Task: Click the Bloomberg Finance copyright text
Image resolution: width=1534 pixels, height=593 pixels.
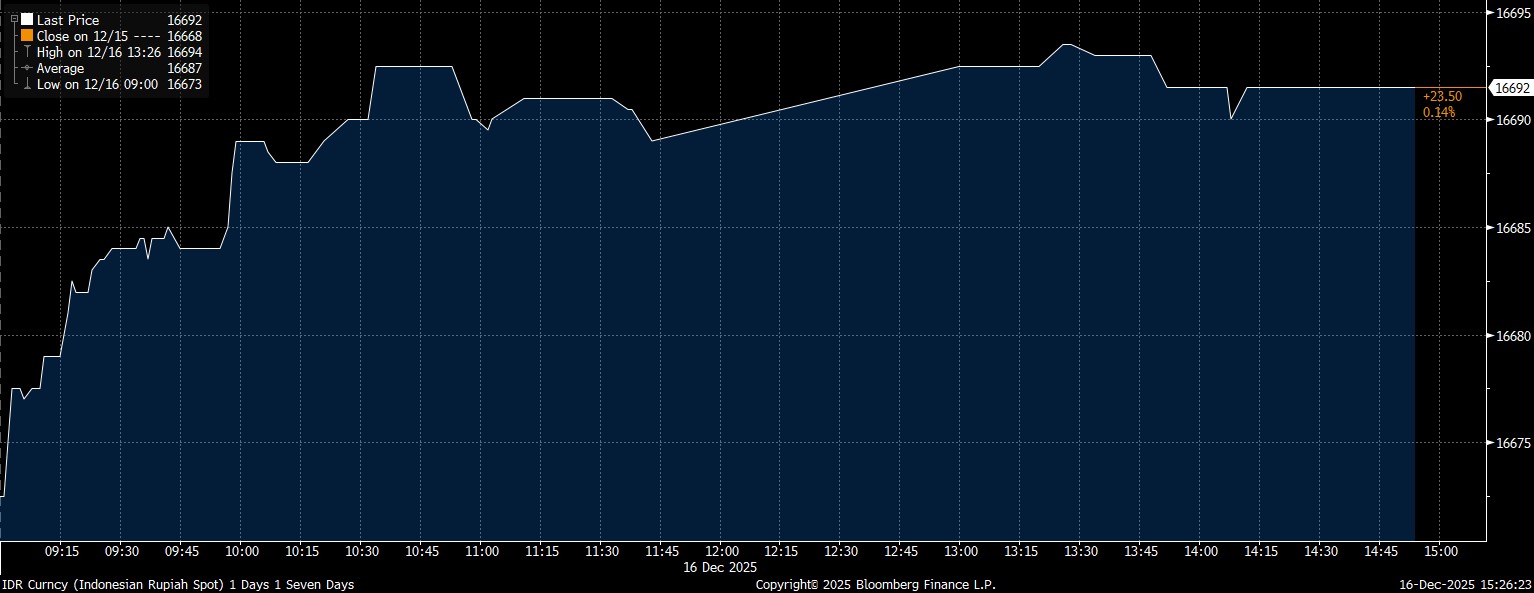Action: tap(875, 584)
